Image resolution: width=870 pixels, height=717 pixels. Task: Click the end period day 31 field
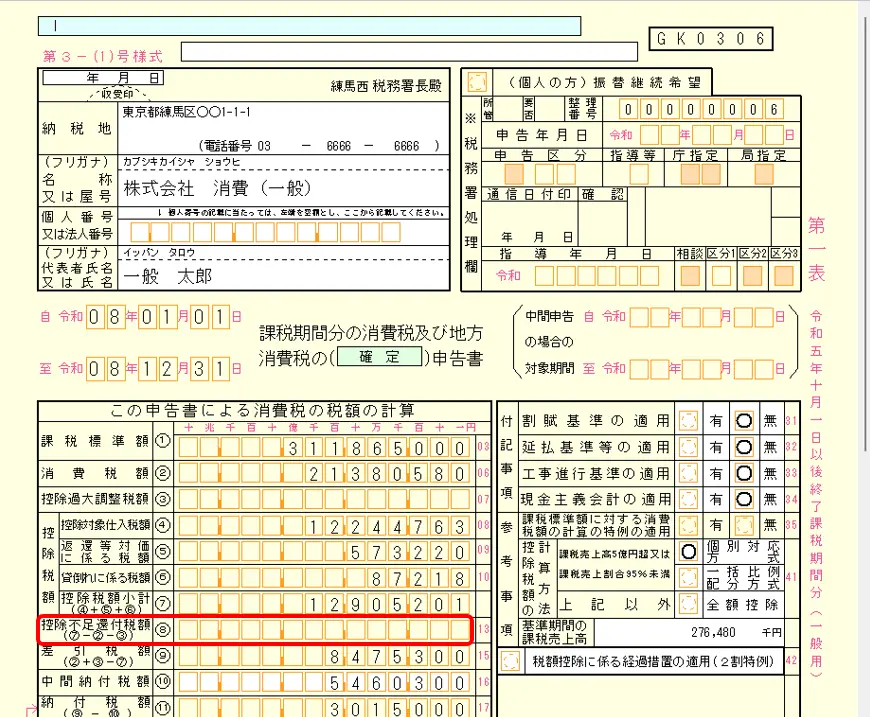point(209,369)
